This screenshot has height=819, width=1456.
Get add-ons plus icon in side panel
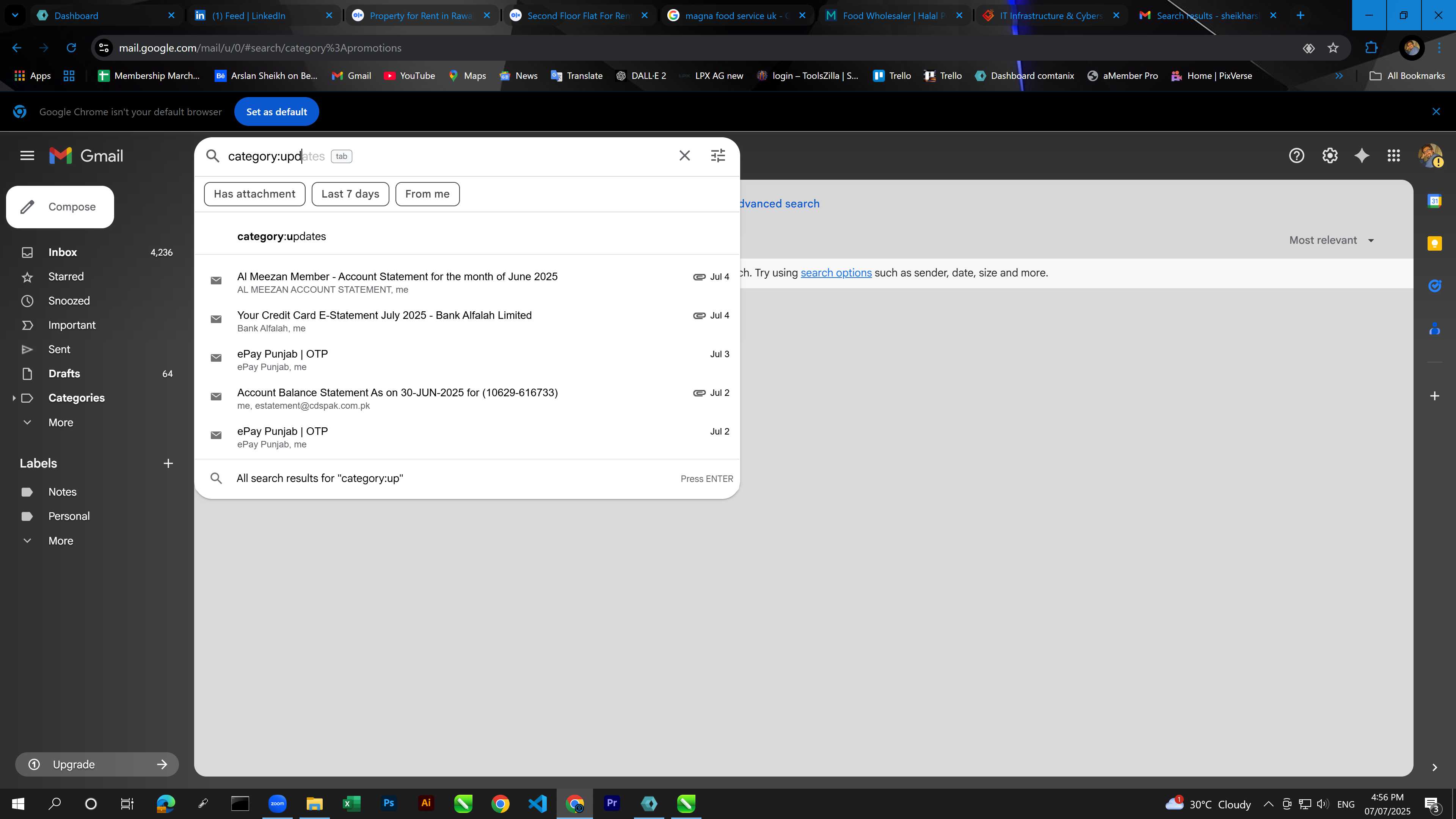[x=1434, y=395]
